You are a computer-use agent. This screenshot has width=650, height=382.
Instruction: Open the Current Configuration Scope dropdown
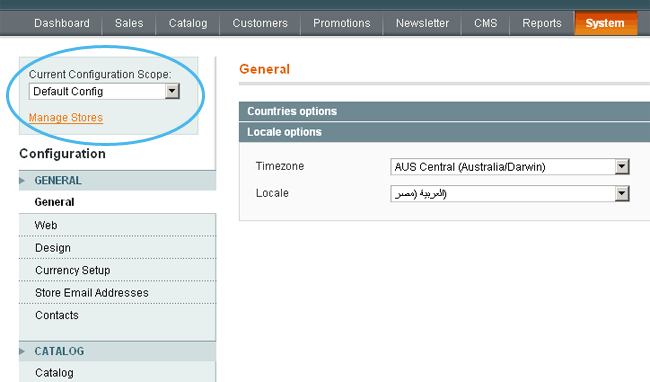click(x=104, y=91)
